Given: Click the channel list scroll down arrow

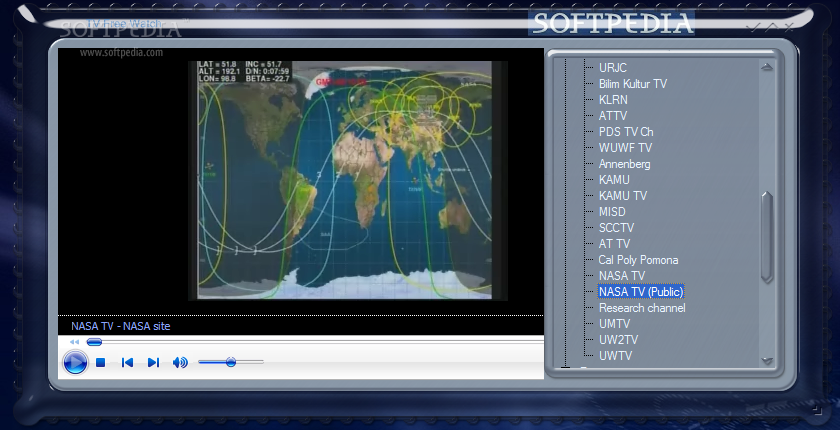Looking at the screenshot, I should coord(767,361).
